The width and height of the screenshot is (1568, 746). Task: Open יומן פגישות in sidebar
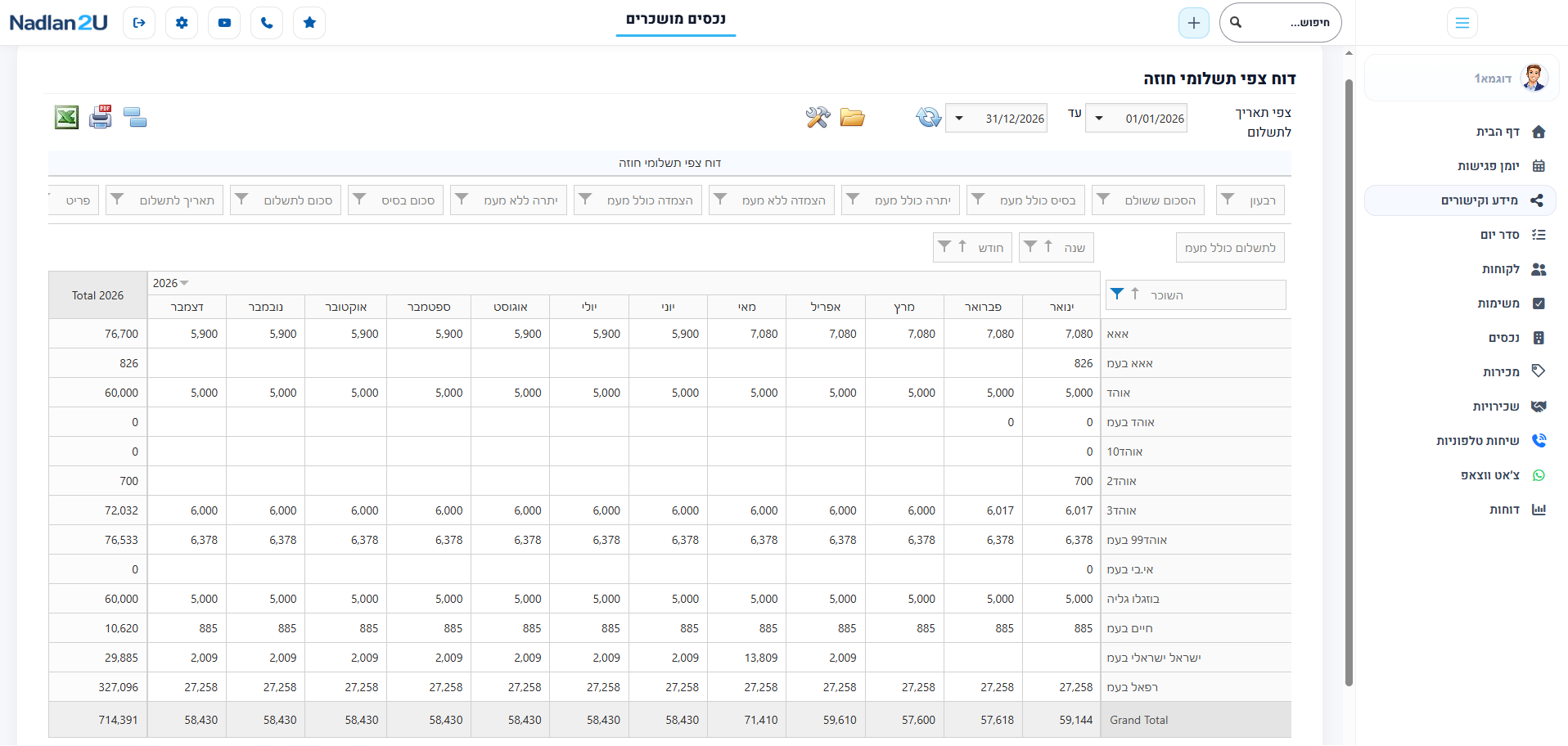(x=1461, y=166)
